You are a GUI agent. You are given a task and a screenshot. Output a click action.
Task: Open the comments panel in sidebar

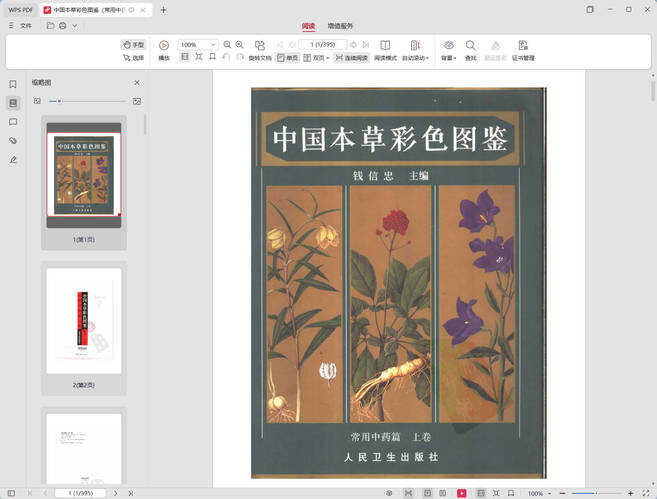point(13,122)
